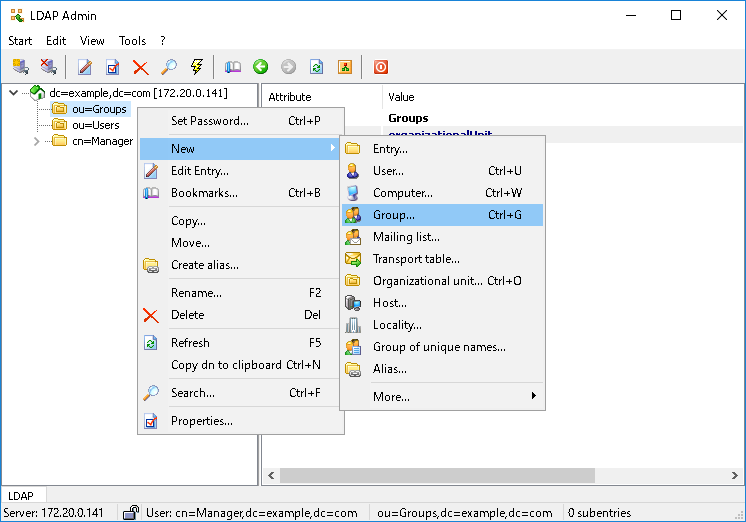Click the bold Groups value cell
This screenshot has height=522, width=746.
[408, 118]
